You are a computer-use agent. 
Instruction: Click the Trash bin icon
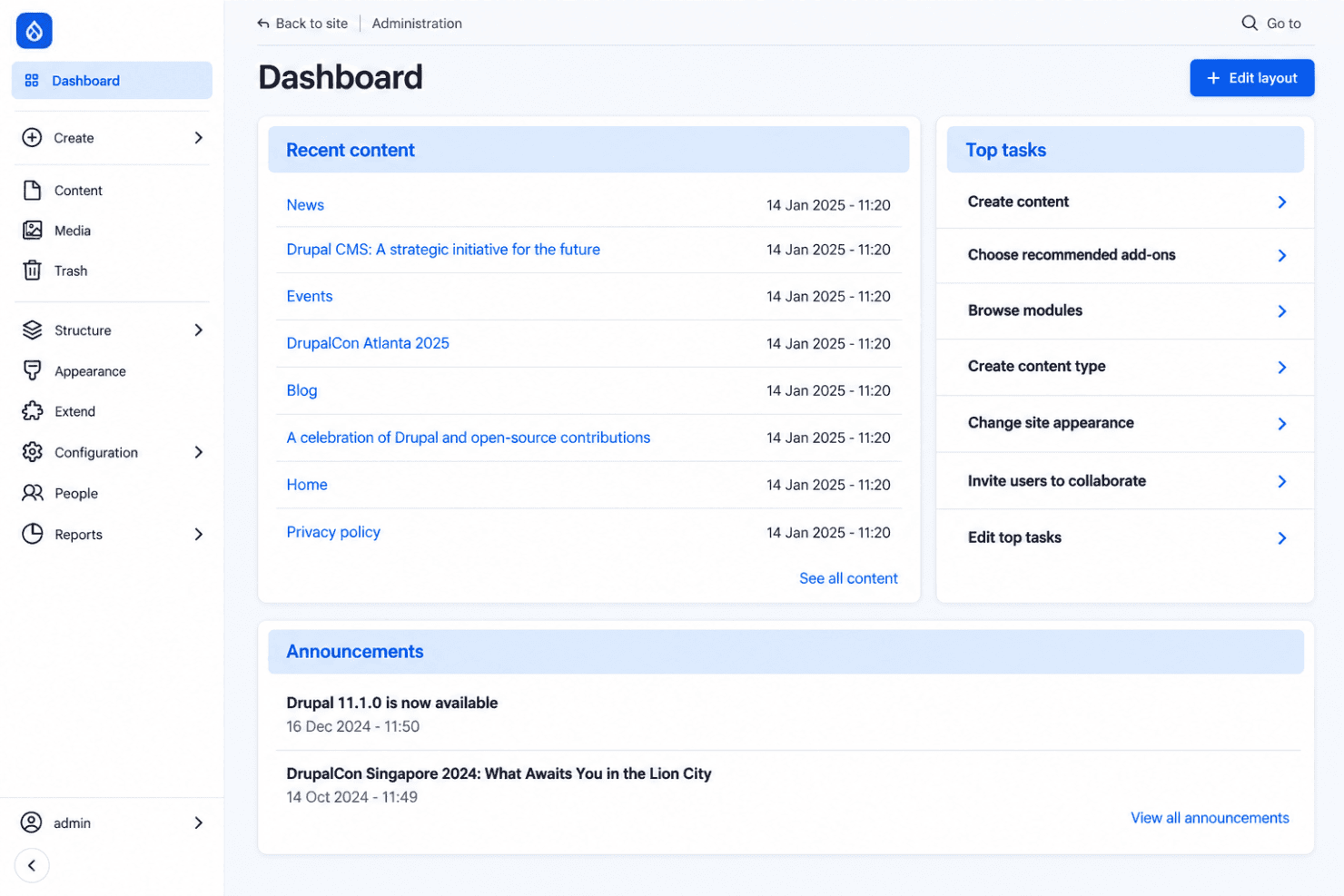click(x=32, y=271)
